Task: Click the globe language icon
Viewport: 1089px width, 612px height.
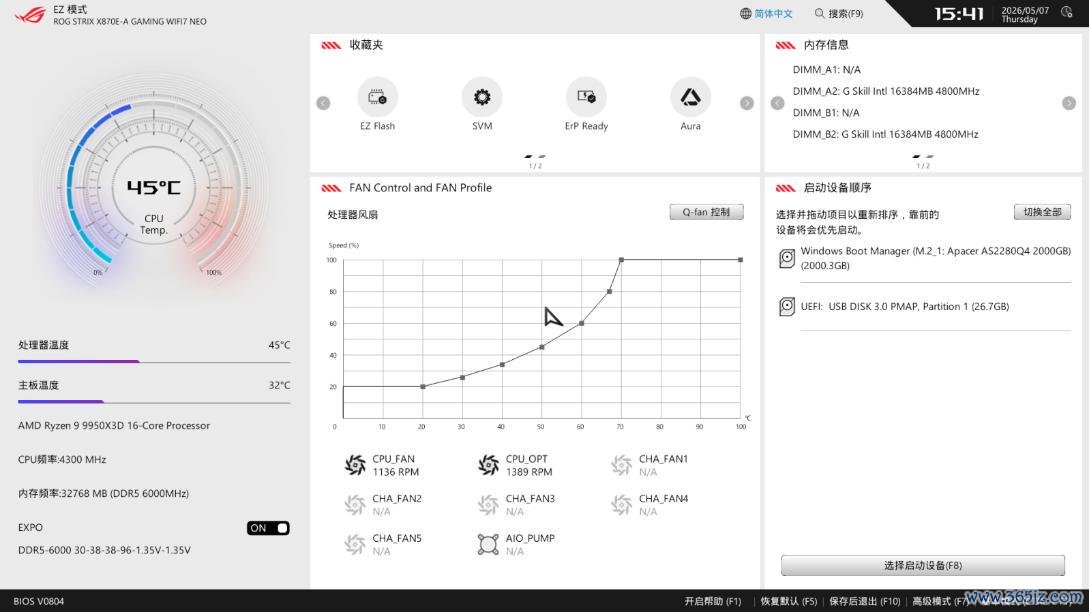Action: pos(745,13)
